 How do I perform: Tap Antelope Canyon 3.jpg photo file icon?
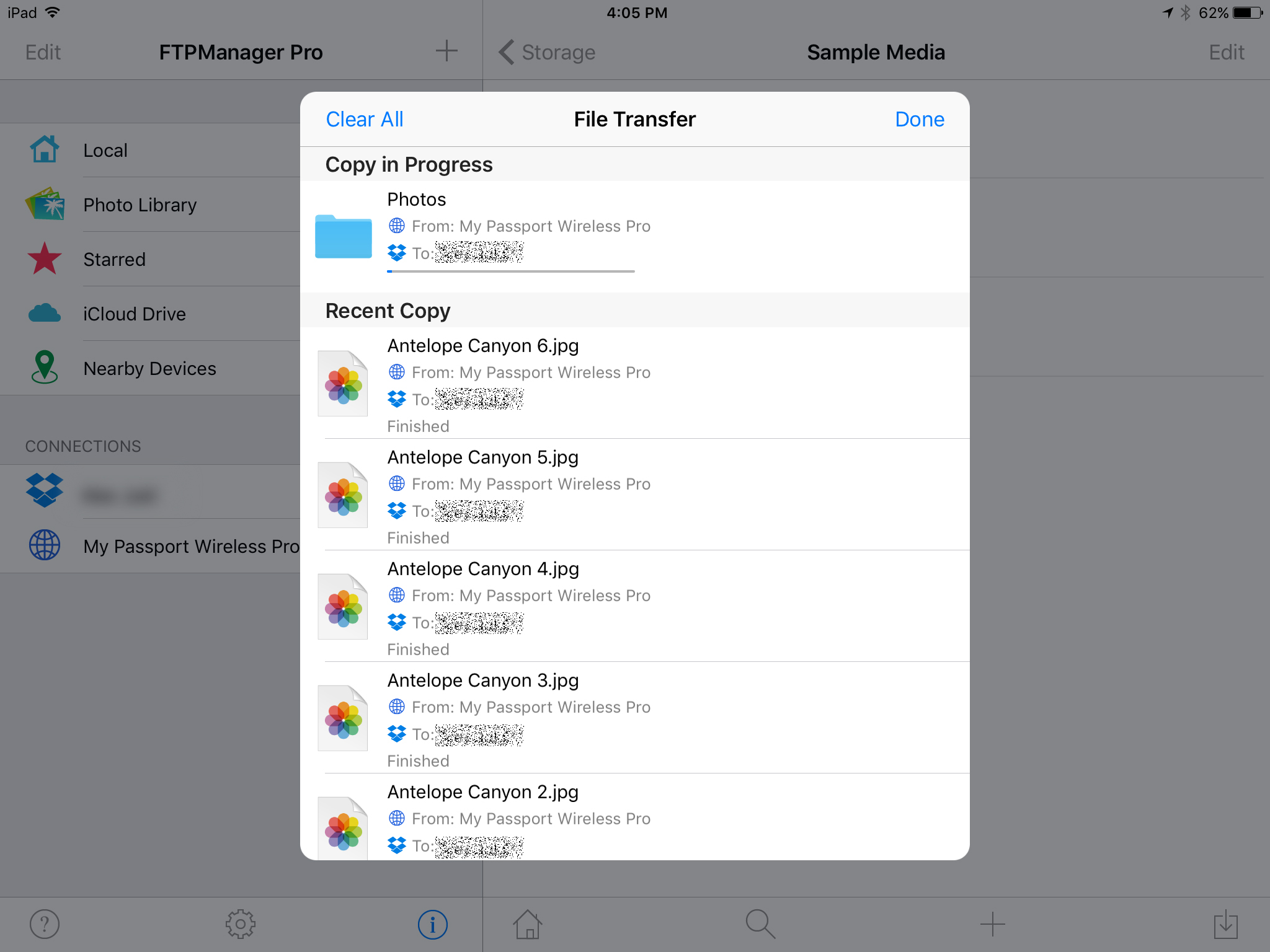point(343,718)
